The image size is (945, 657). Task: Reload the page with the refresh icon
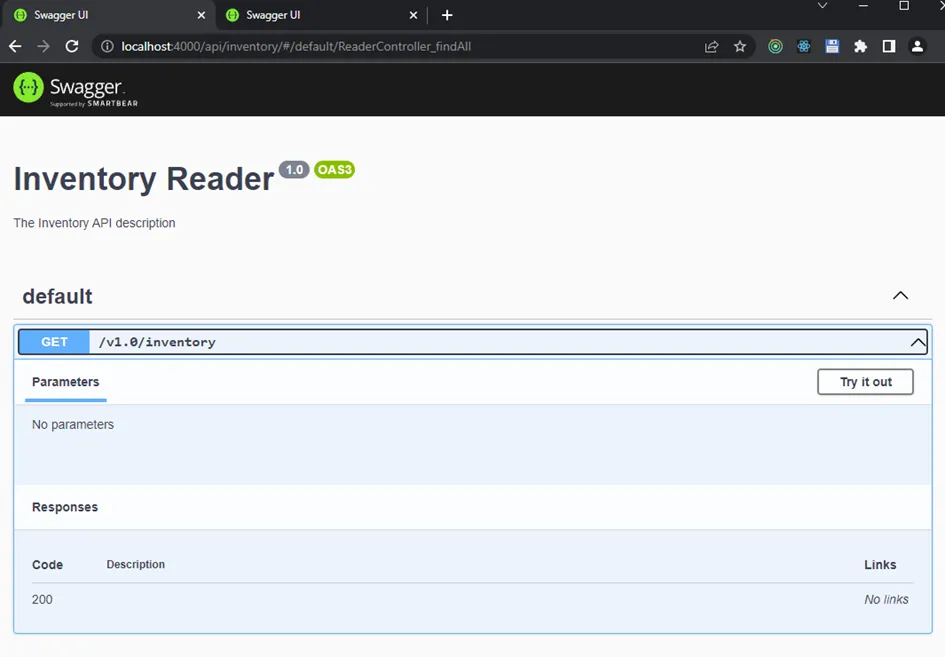(x=72, y=46)
